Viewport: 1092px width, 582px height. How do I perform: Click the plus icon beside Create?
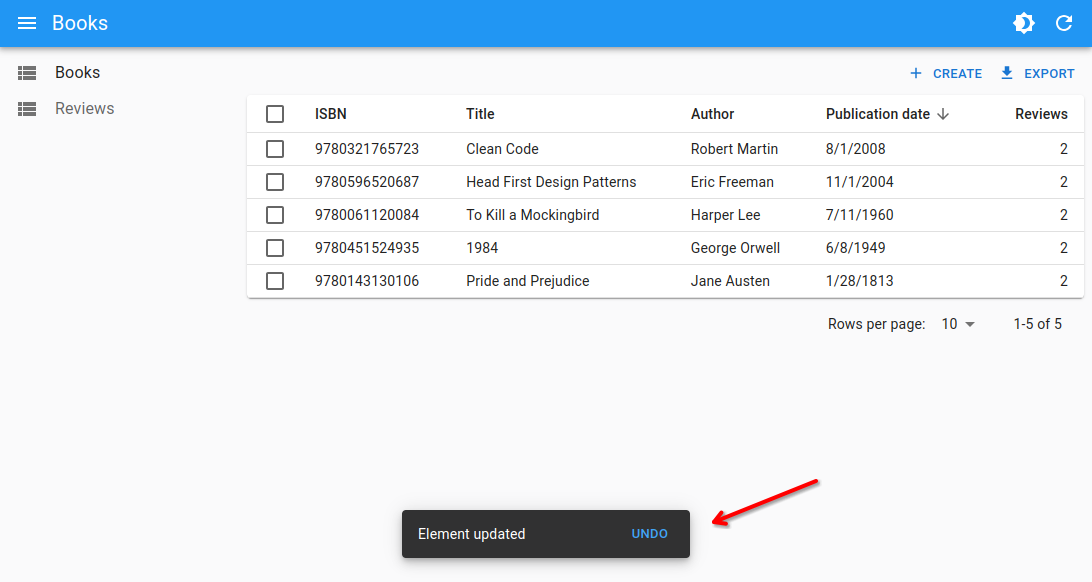(x=916, y=74)
